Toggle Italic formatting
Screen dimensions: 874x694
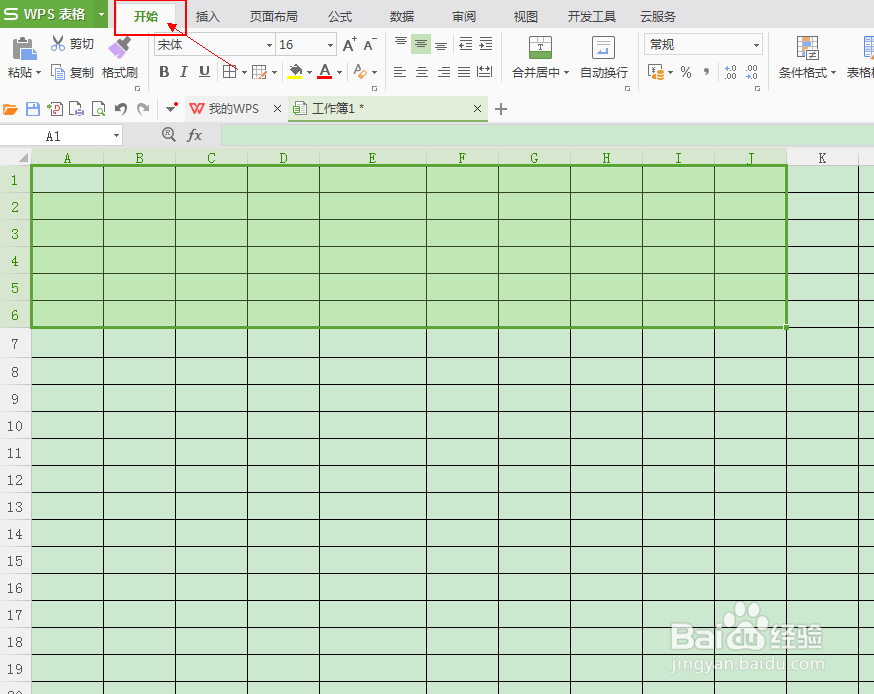click(183, 72)
